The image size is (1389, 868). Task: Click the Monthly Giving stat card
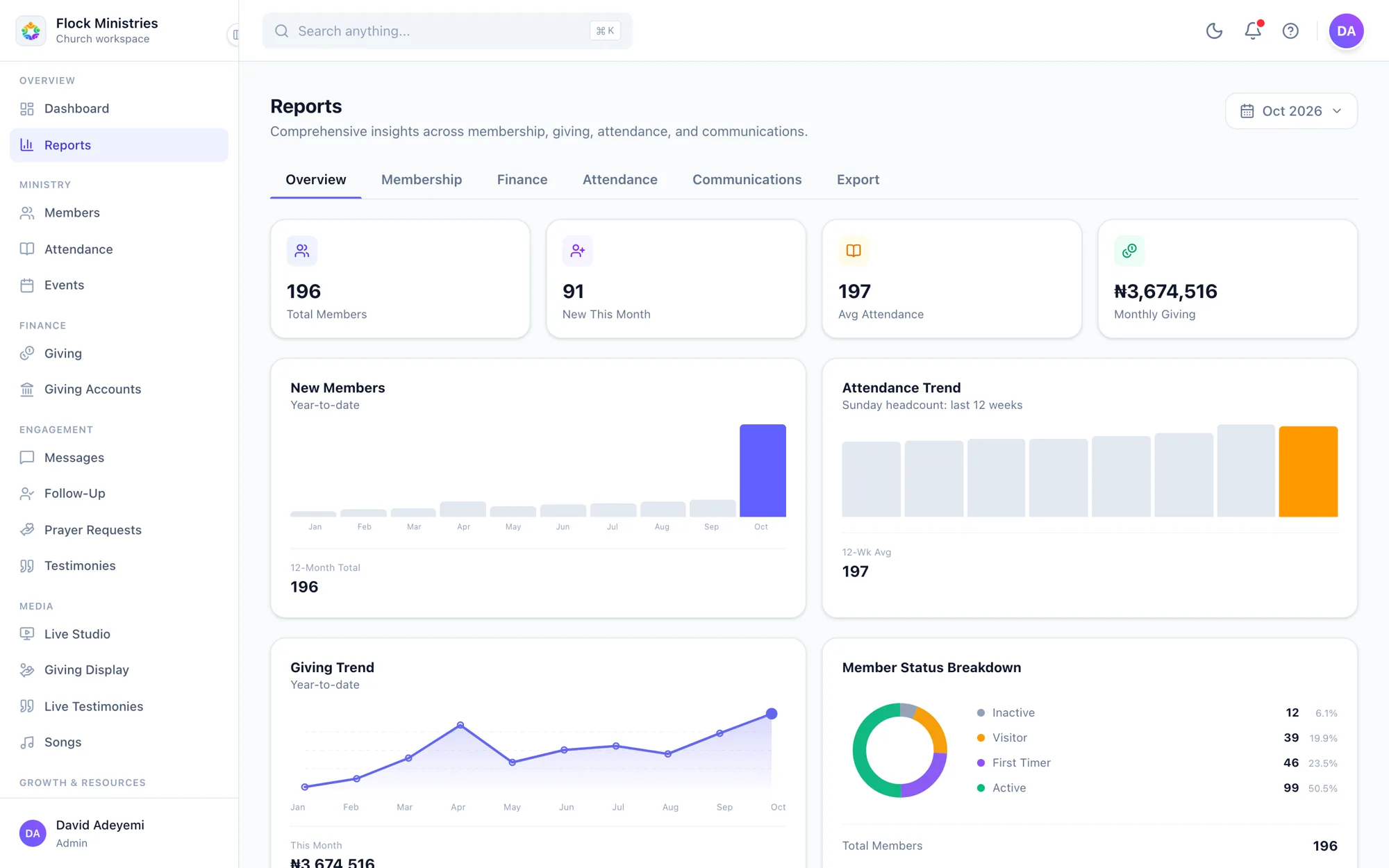tap(1227, 279)
